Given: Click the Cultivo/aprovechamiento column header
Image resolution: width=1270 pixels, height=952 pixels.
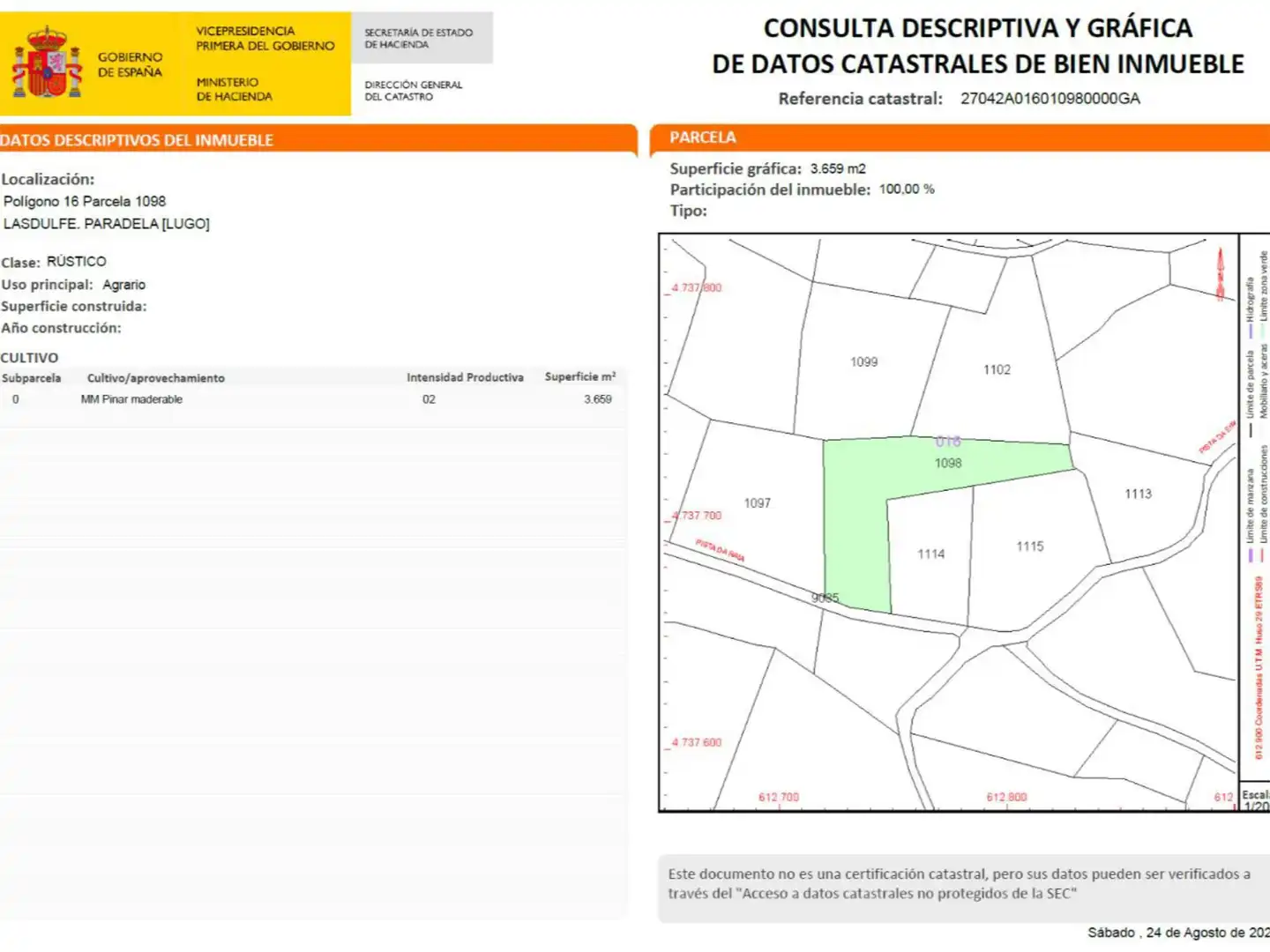Looking at the screenshot, I should coord(155,378).
